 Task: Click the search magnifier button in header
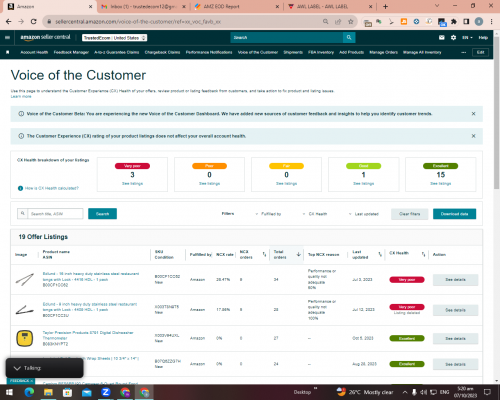pyautogui.click(x=349, y=38)
